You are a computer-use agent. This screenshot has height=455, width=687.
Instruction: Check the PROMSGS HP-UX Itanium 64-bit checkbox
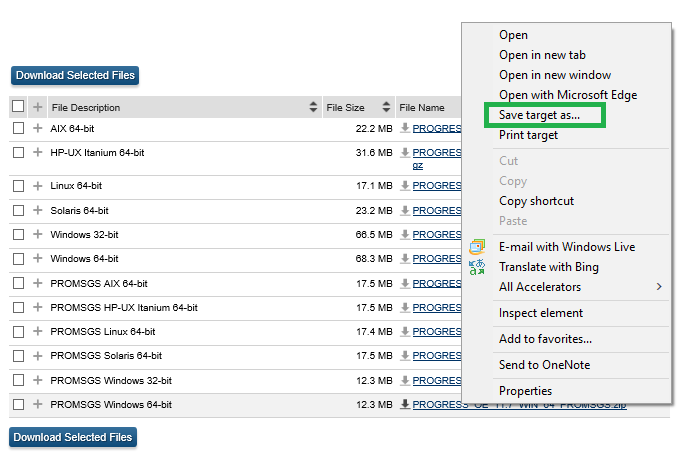(18, 308)
